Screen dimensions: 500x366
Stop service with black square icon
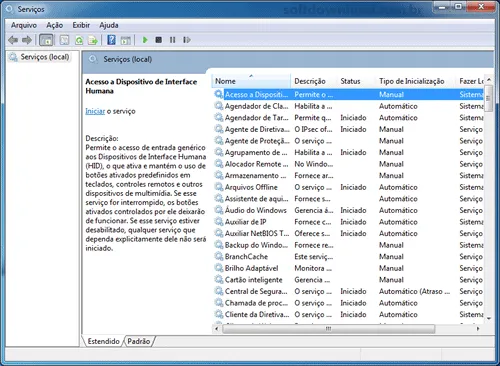[x=159, y=40]
